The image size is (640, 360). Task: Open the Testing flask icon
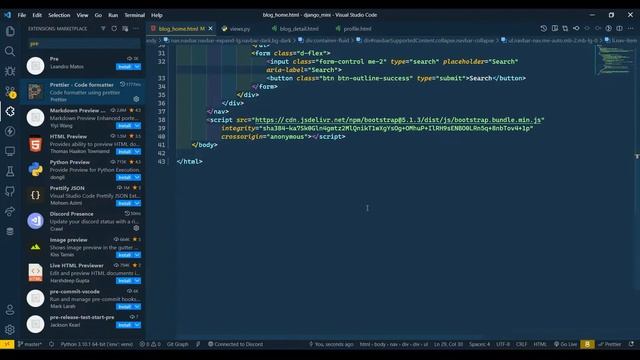[10, 171]
